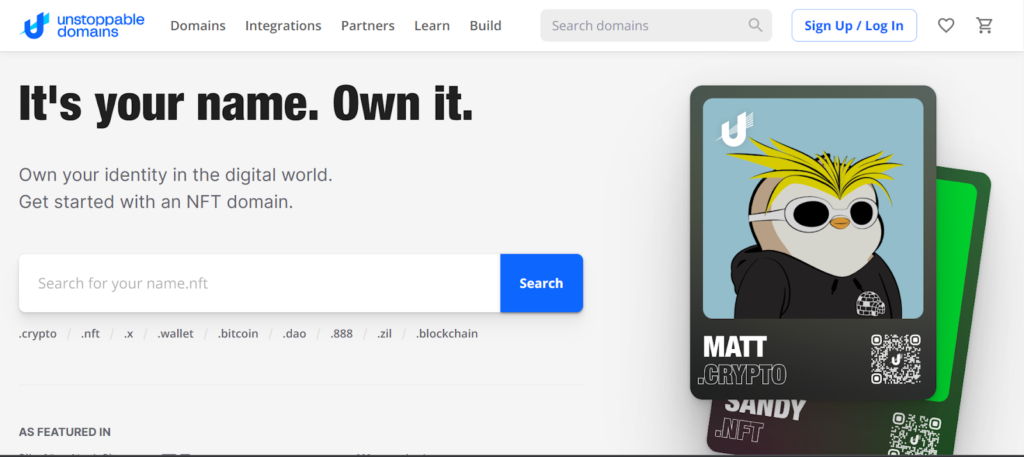1024x457 pixels.
Task: Click the 'It's your name. Own it.' heading
Action: pyautogui.click(x=246, y=103)
